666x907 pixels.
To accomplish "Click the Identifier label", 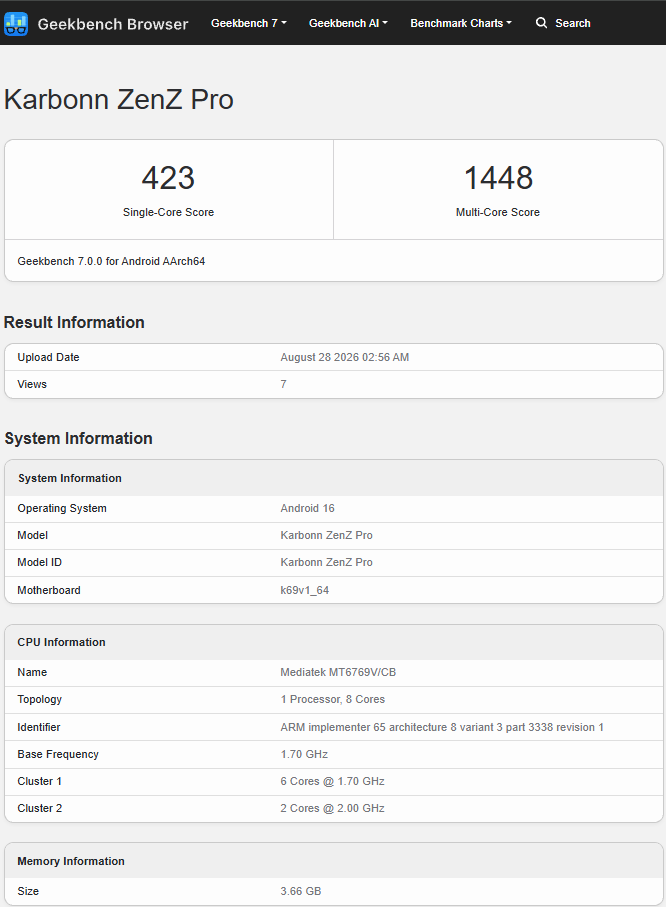I will coord(39,728).
